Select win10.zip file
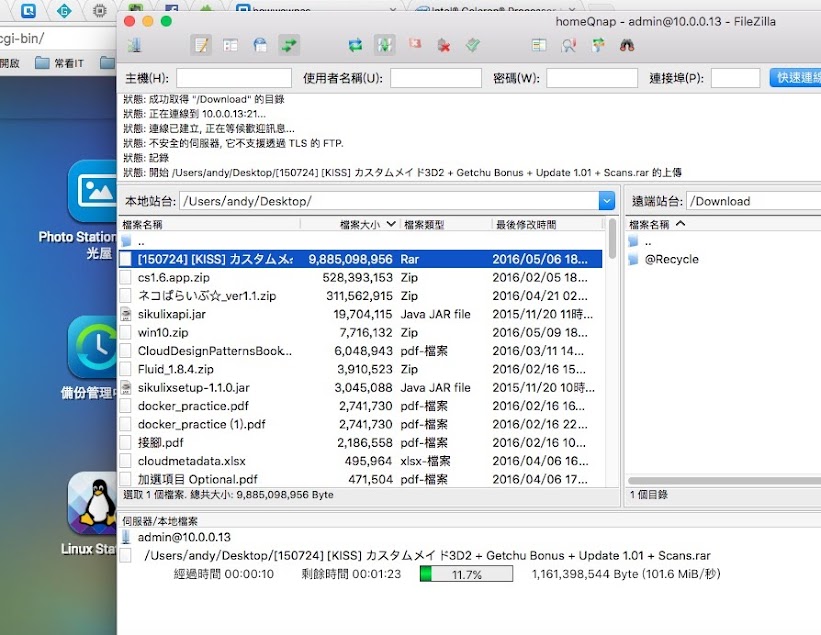This screenshot has height=635, width=821. click(x=361, y=332)
